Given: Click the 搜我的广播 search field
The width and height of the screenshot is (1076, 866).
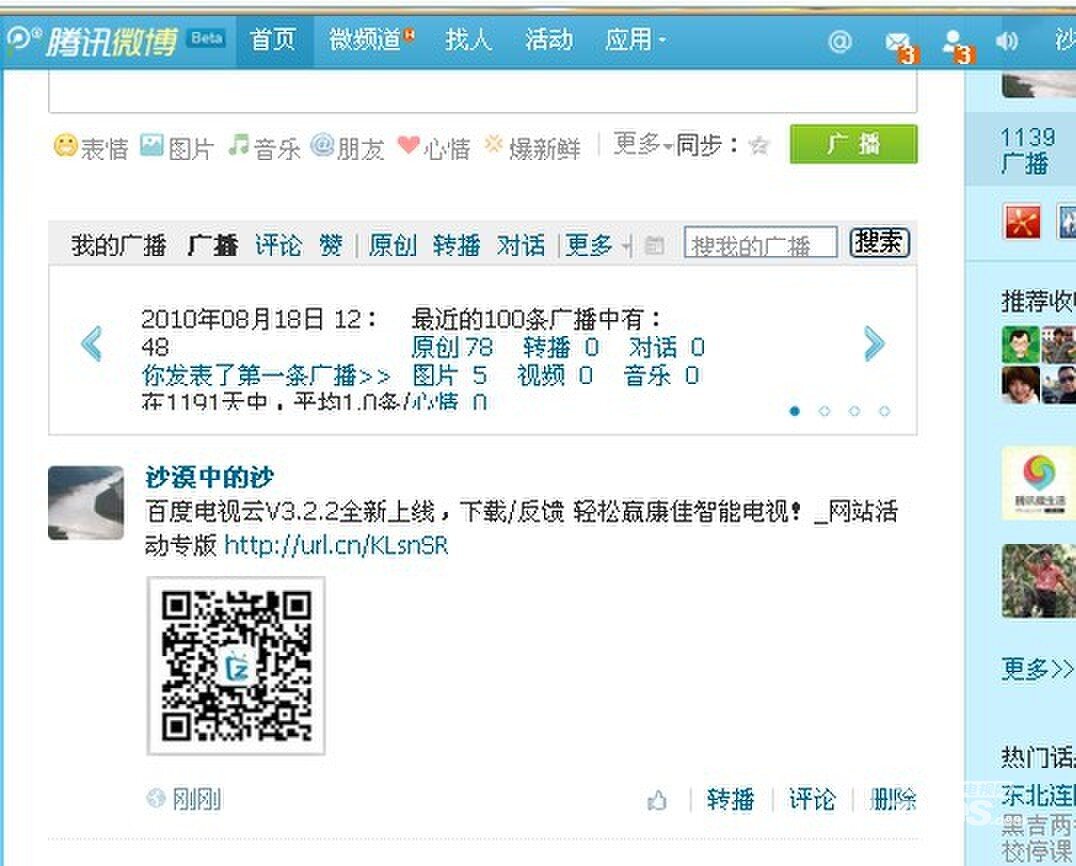Looking at the screenshot, I should [x=760, y=243].
